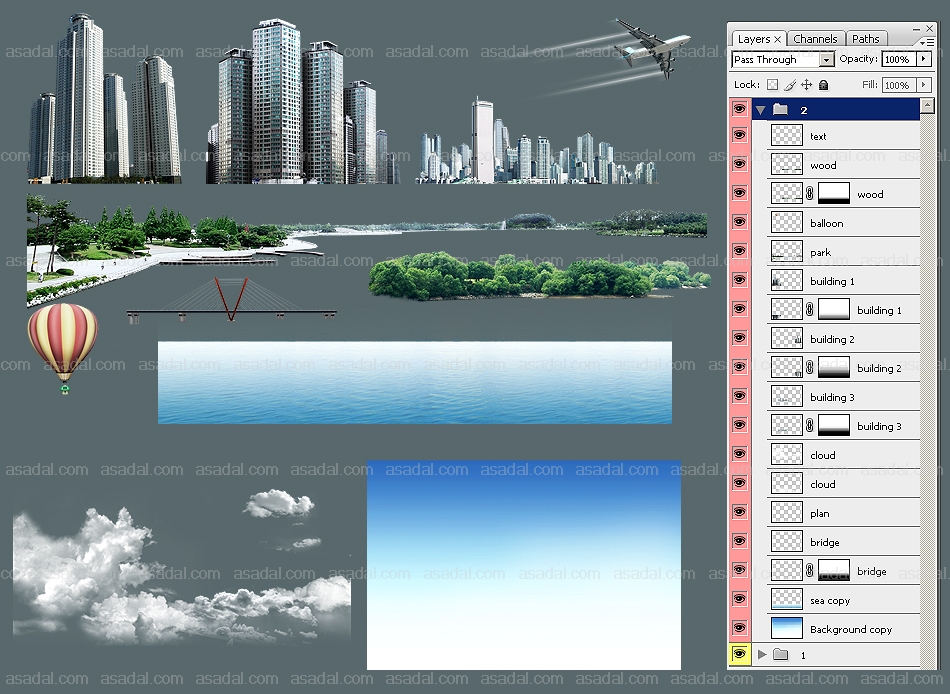The image size is (950, 694).
Task: Click the lock all padlock icon
Action: click(x=822, y=86)
